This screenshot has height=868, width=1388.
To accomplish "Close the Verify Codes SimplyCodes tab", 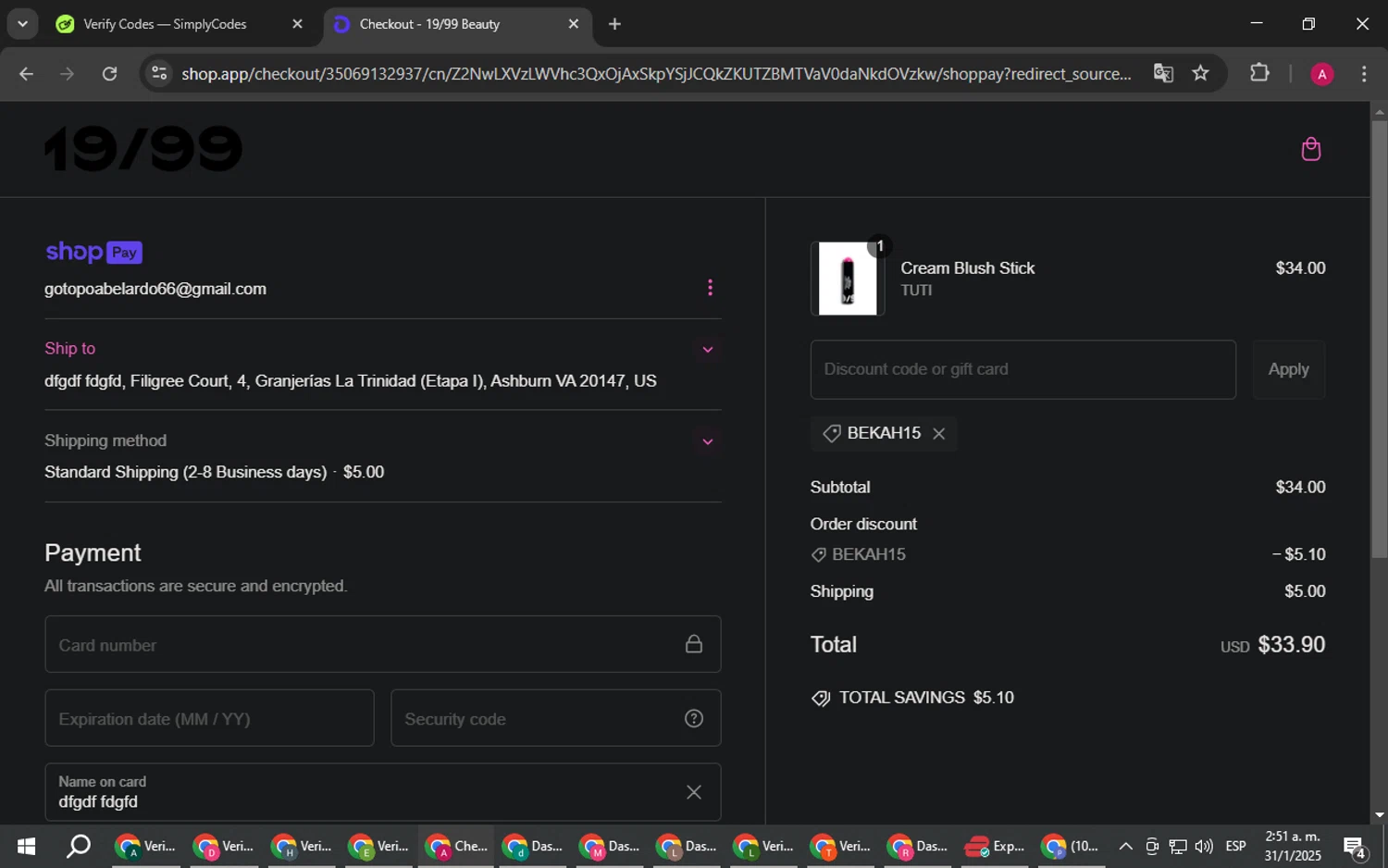I will coord(297,24).
